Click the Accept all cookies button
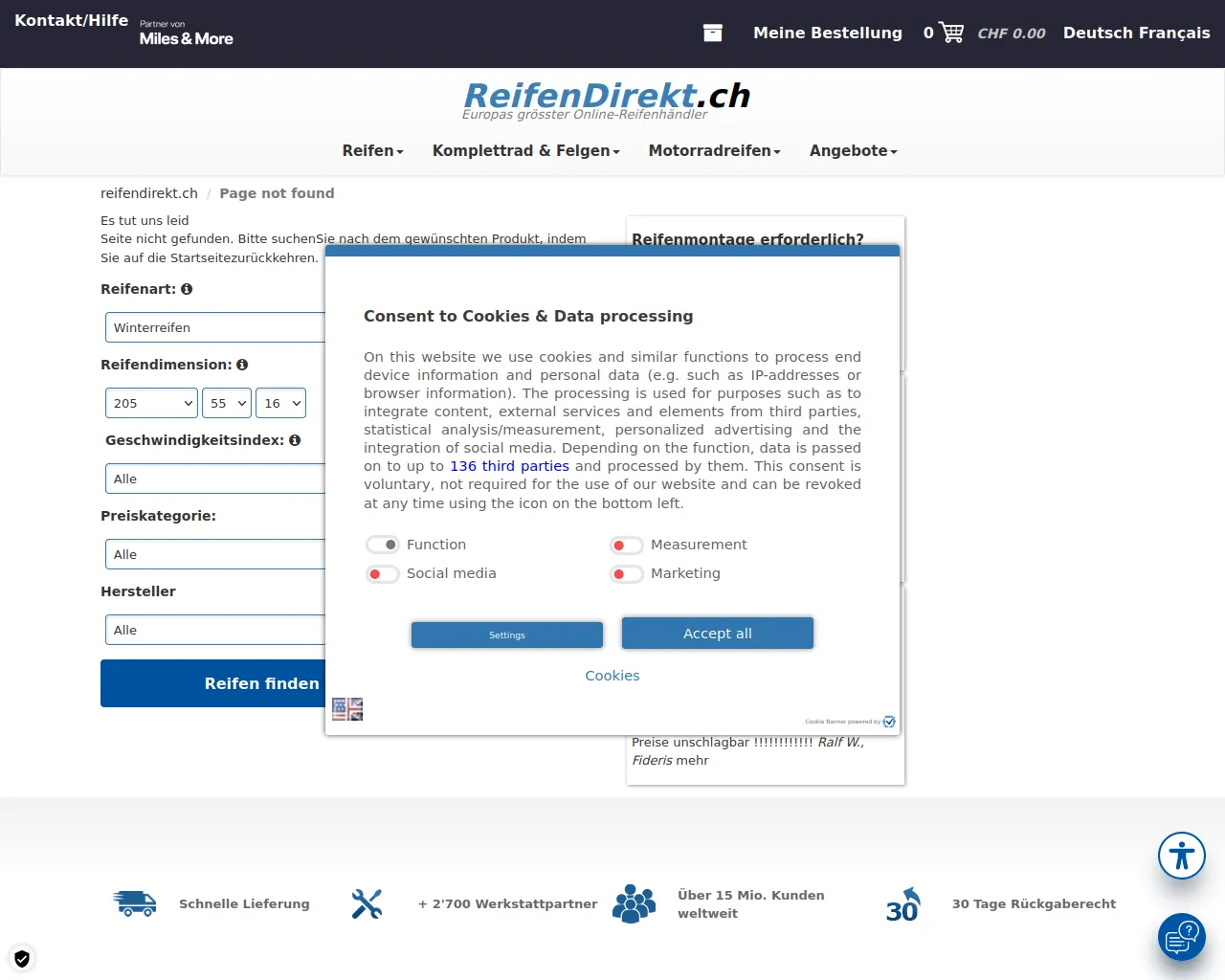1225x980 pixels. tap(718, 633)
